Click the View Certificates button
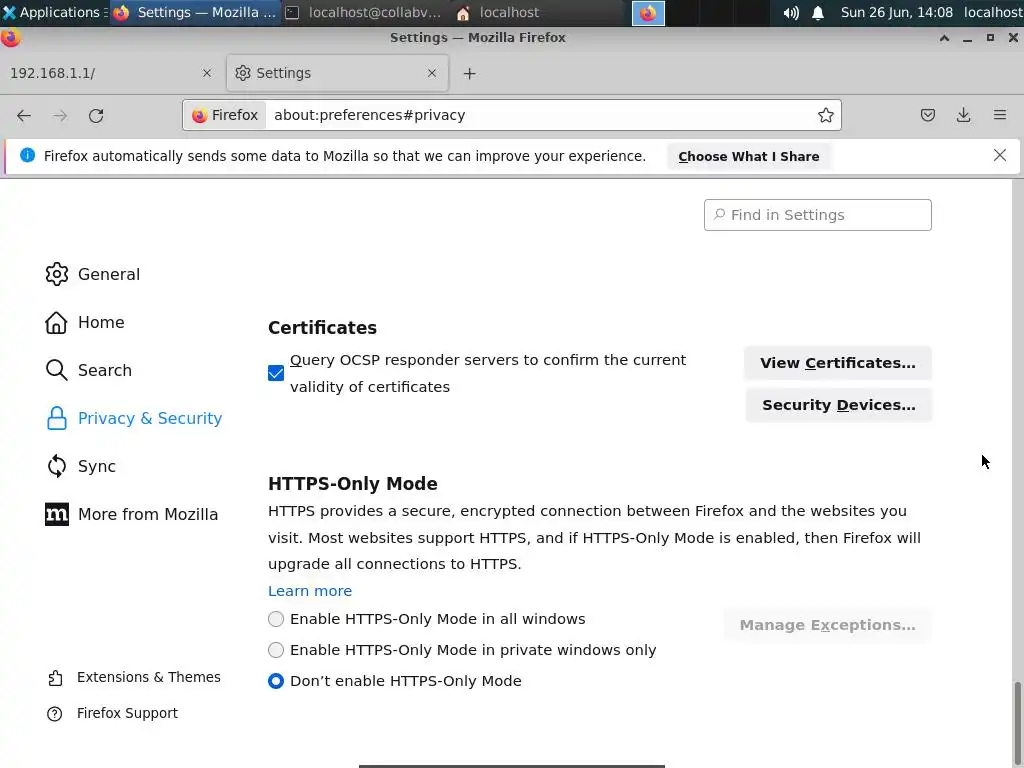Image resolution: width=1024 pixels, height=768 pixels. point(837,363)
